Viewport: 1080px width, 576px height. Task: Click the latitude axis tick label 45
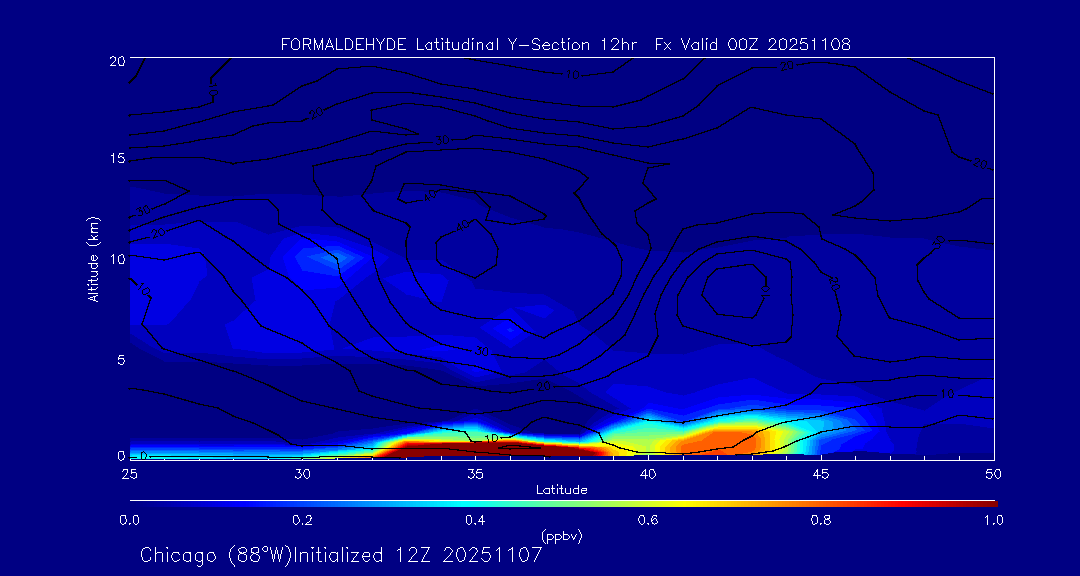[820, 474]
